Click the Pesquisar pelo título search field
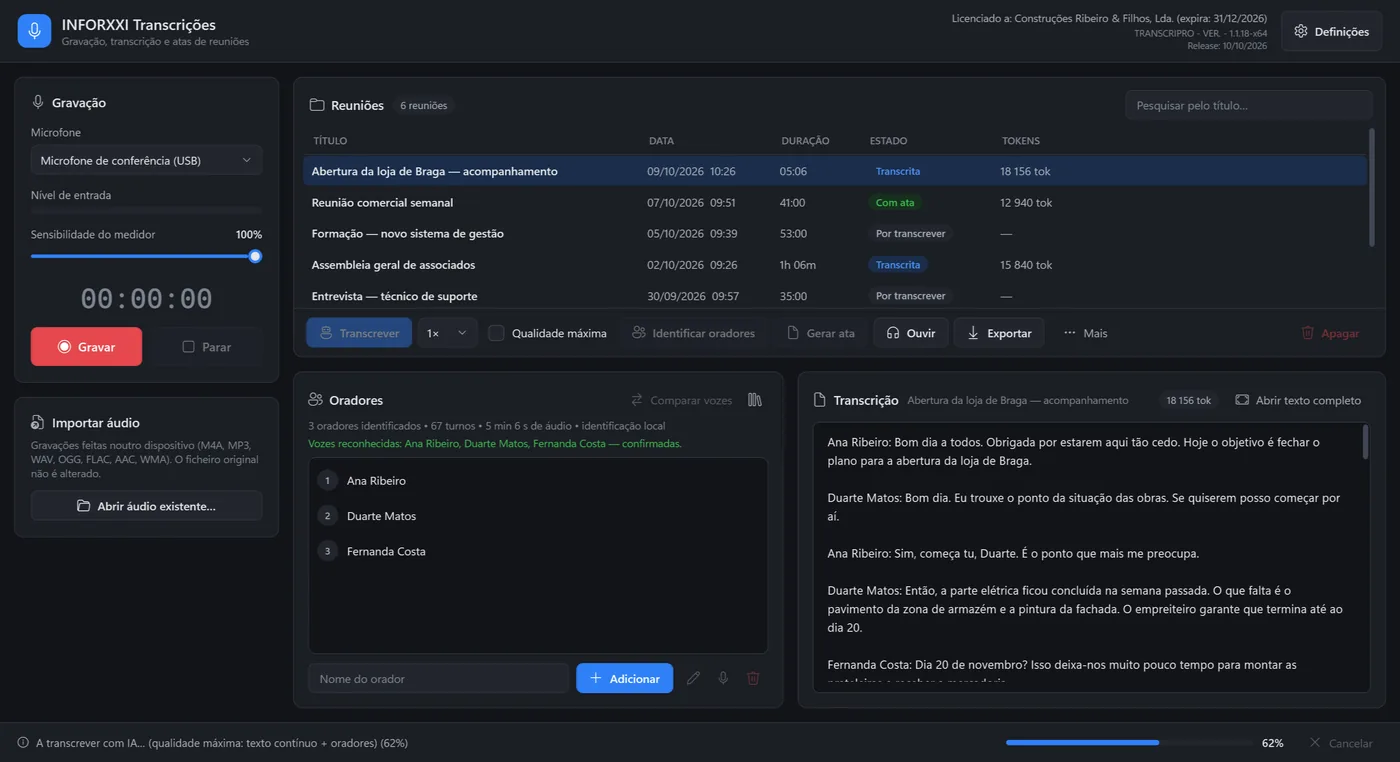Screen dimensions: 1400x762 click(x=1249, y=105)
